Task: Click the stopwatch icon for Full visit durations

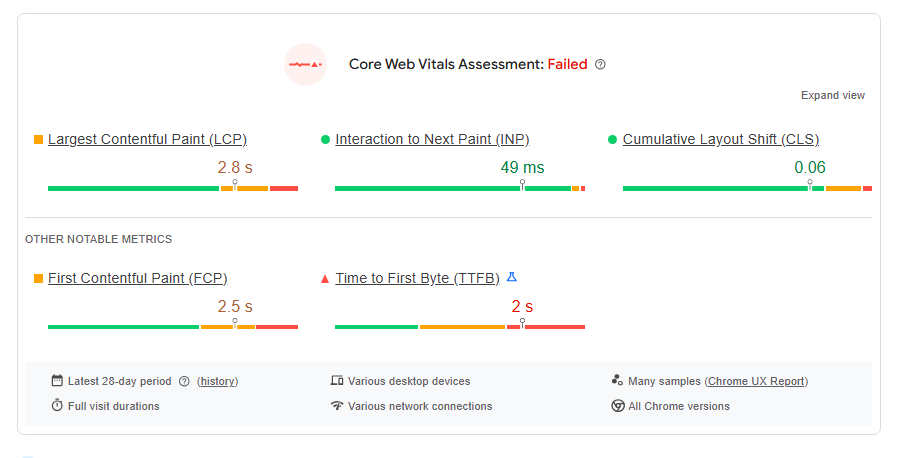Action: point(57,406)
